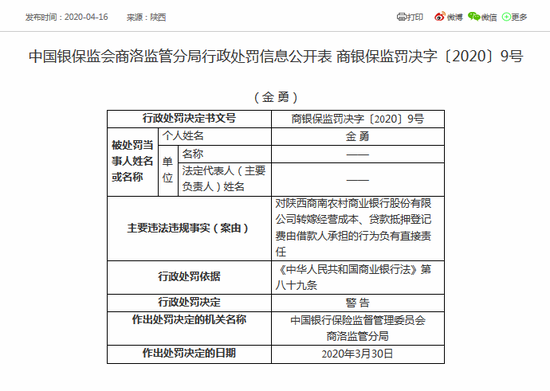550x391 pixels.
Task: Click the authority name 商洛监管分局 cell
Action: click(x=358, y=328)
